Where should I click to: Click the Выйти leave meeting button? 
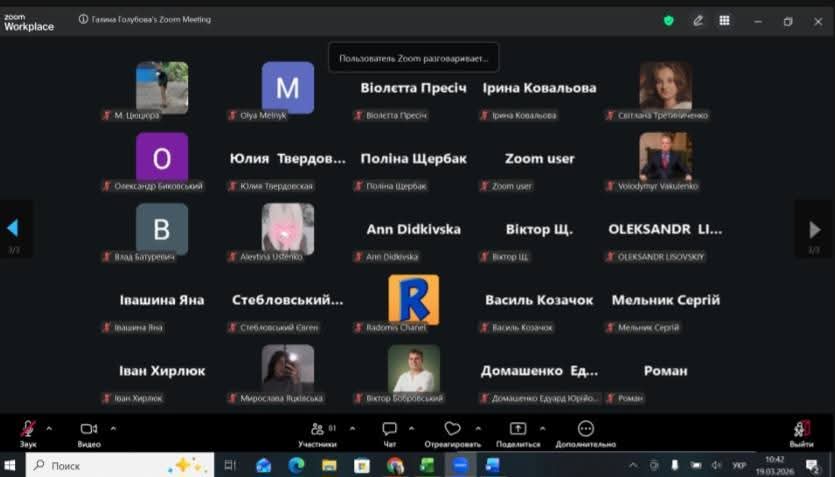801,430
